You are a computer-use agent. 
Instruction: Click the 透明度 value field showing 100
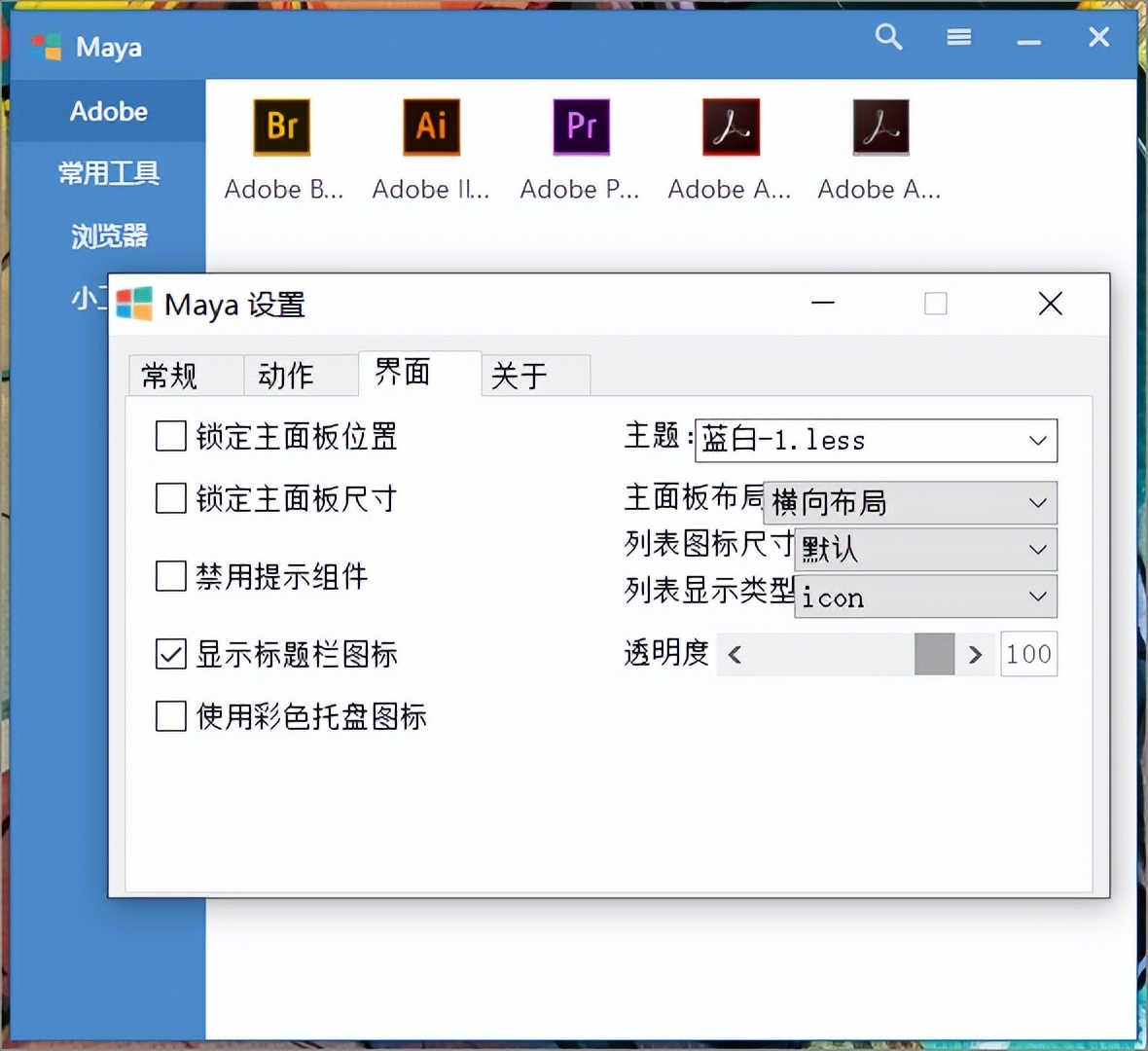click(1028, 654)
